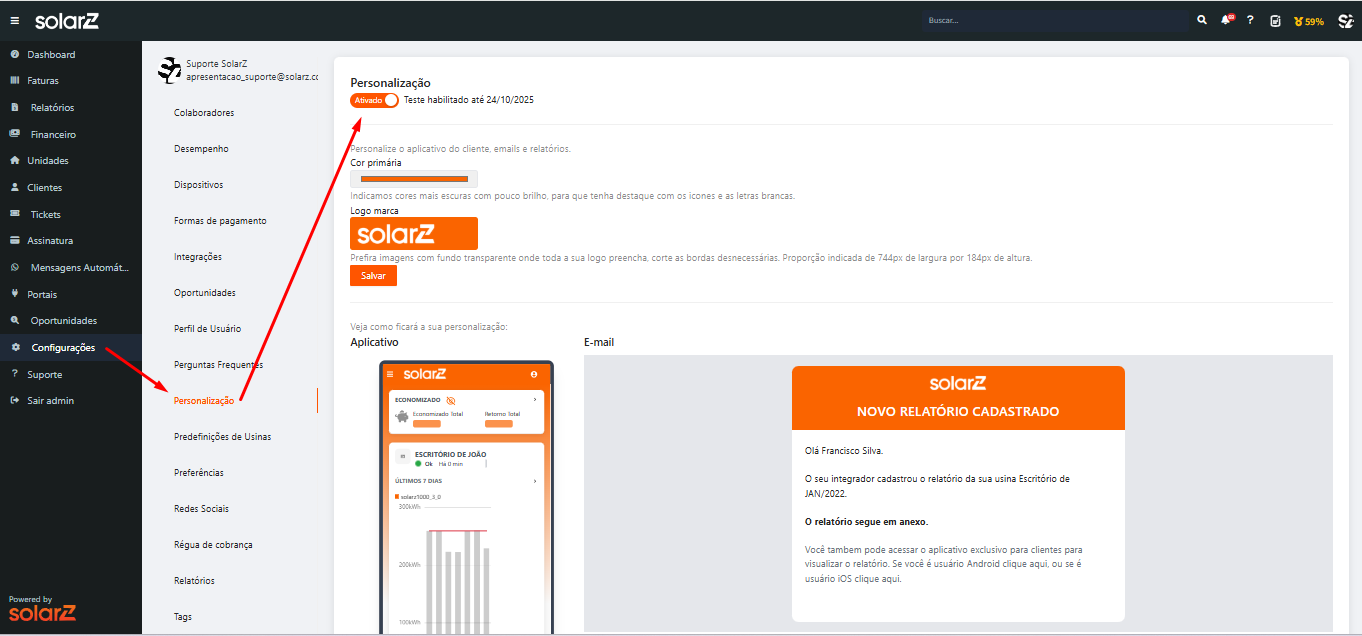Open the user avatar in top-right corner
The height and width of the screenshot is (636, 1362).
pyautogui.click(x=1345, y=21)
